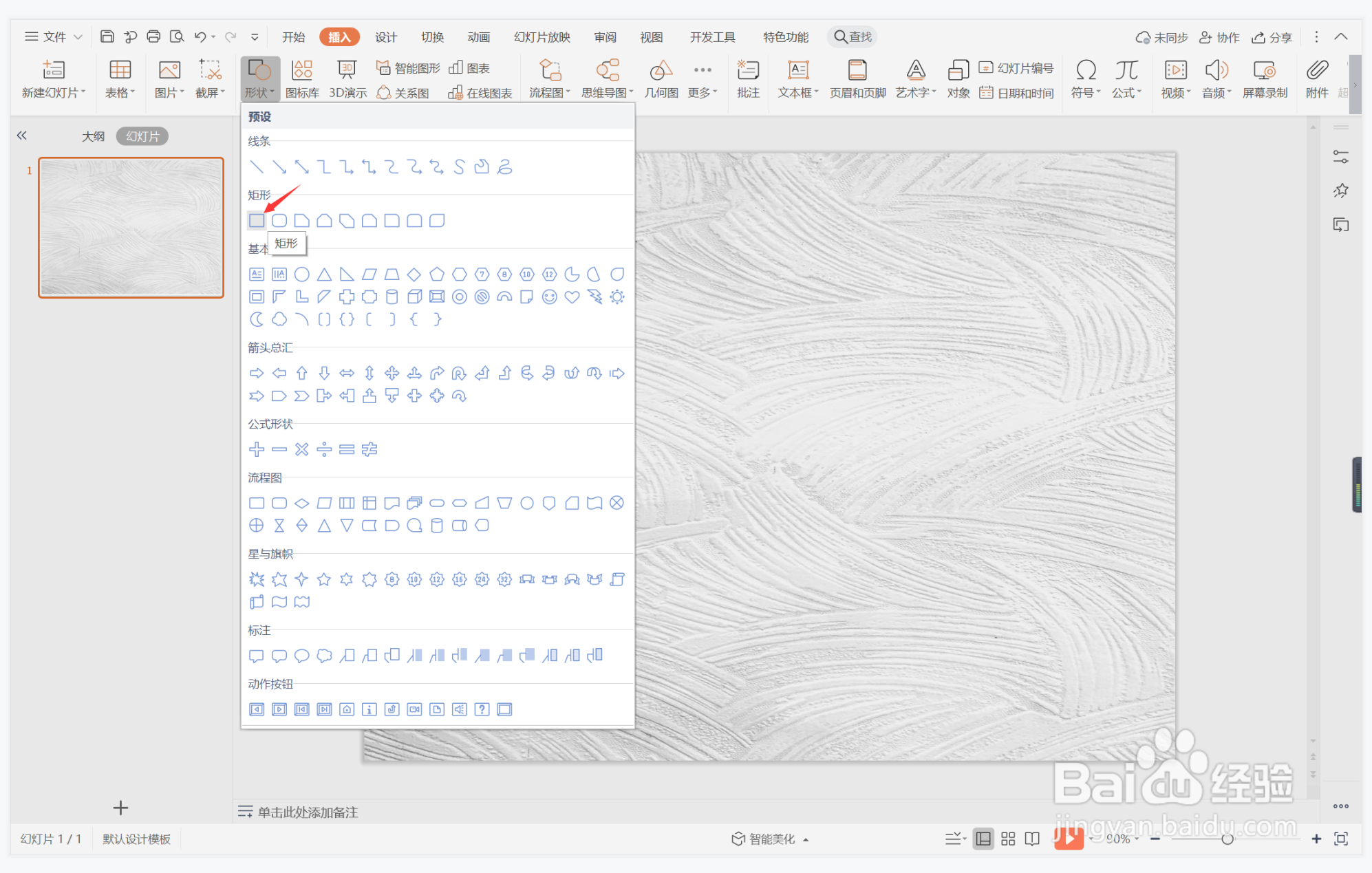The height and width of the screenshot is (873, 1372).
Task: Toggle normal view in status bar
Action: click(983, 839)
